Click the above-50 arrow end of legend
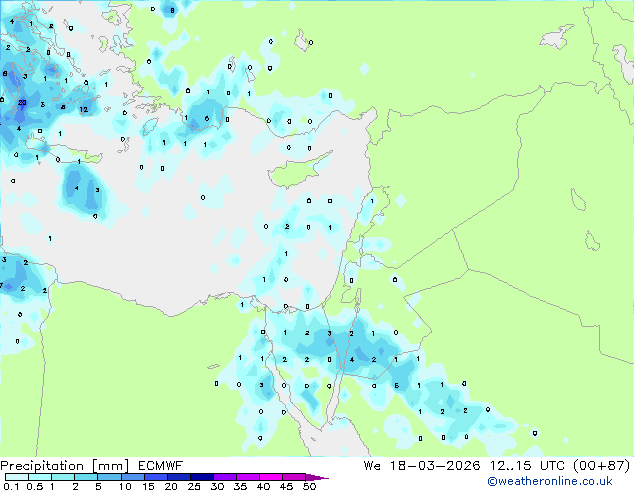Viewport: 634px width, 490px height. click(x=317, y=477)
